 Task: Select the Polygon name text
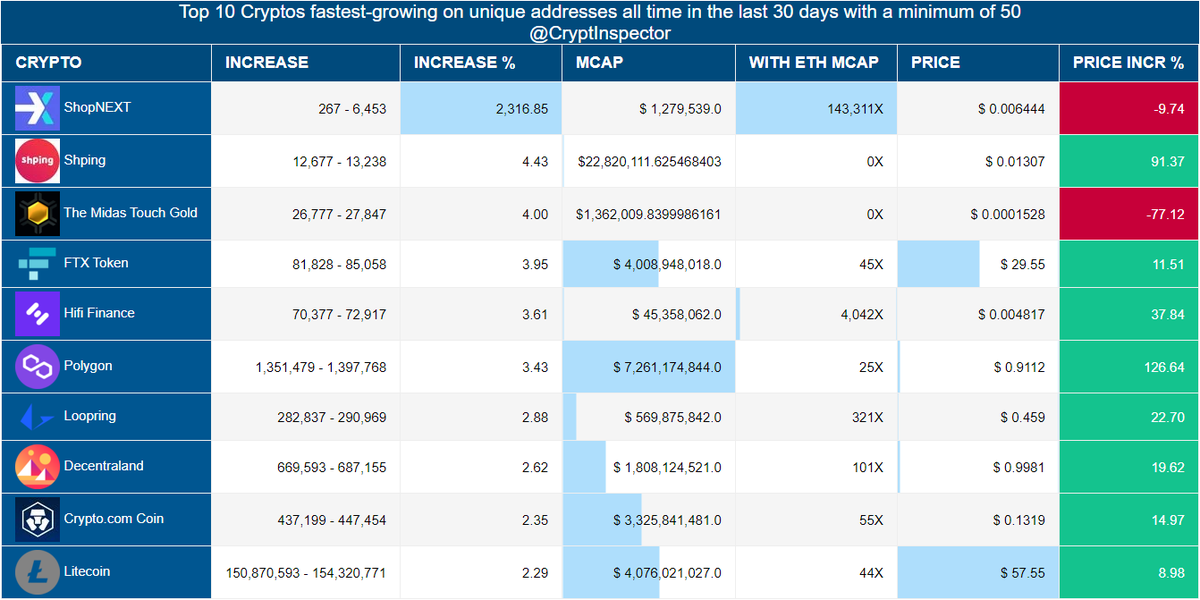(x=88, y=366)
